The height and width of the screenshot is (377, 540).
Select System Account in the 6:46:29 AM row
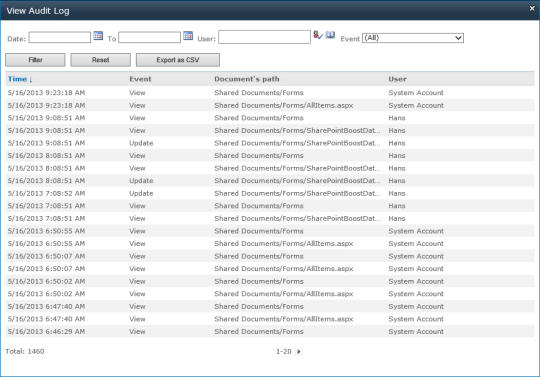click(x=416, y=332)
